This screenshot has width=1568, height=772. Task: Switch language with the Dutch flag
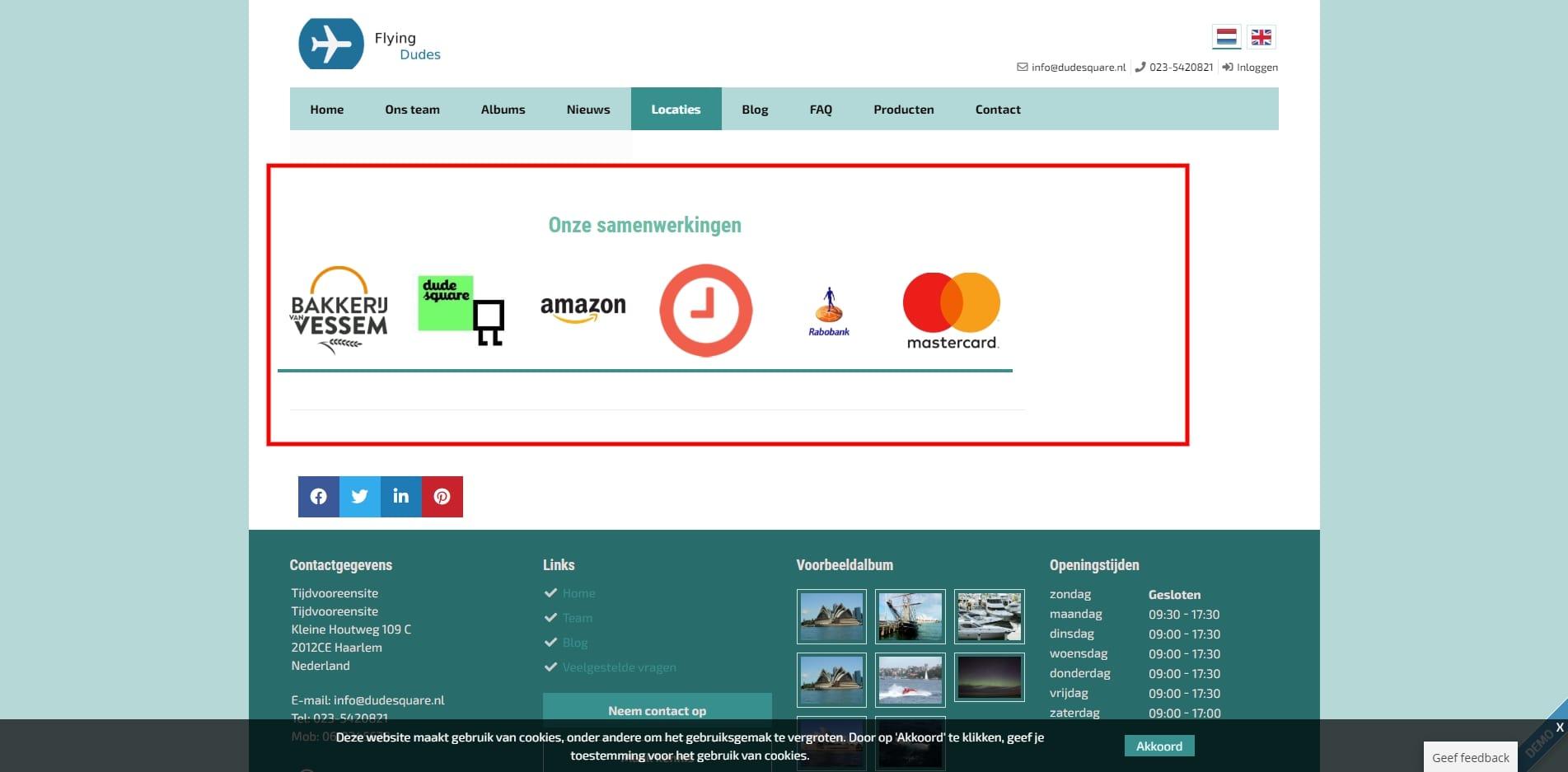click(x=1226, y=37)
